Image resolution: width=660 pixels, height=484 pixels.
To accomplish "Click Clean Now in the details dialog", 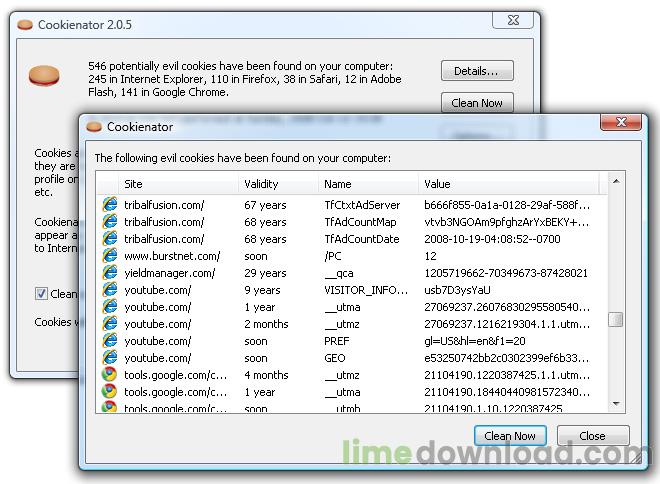I will point(510,436).
